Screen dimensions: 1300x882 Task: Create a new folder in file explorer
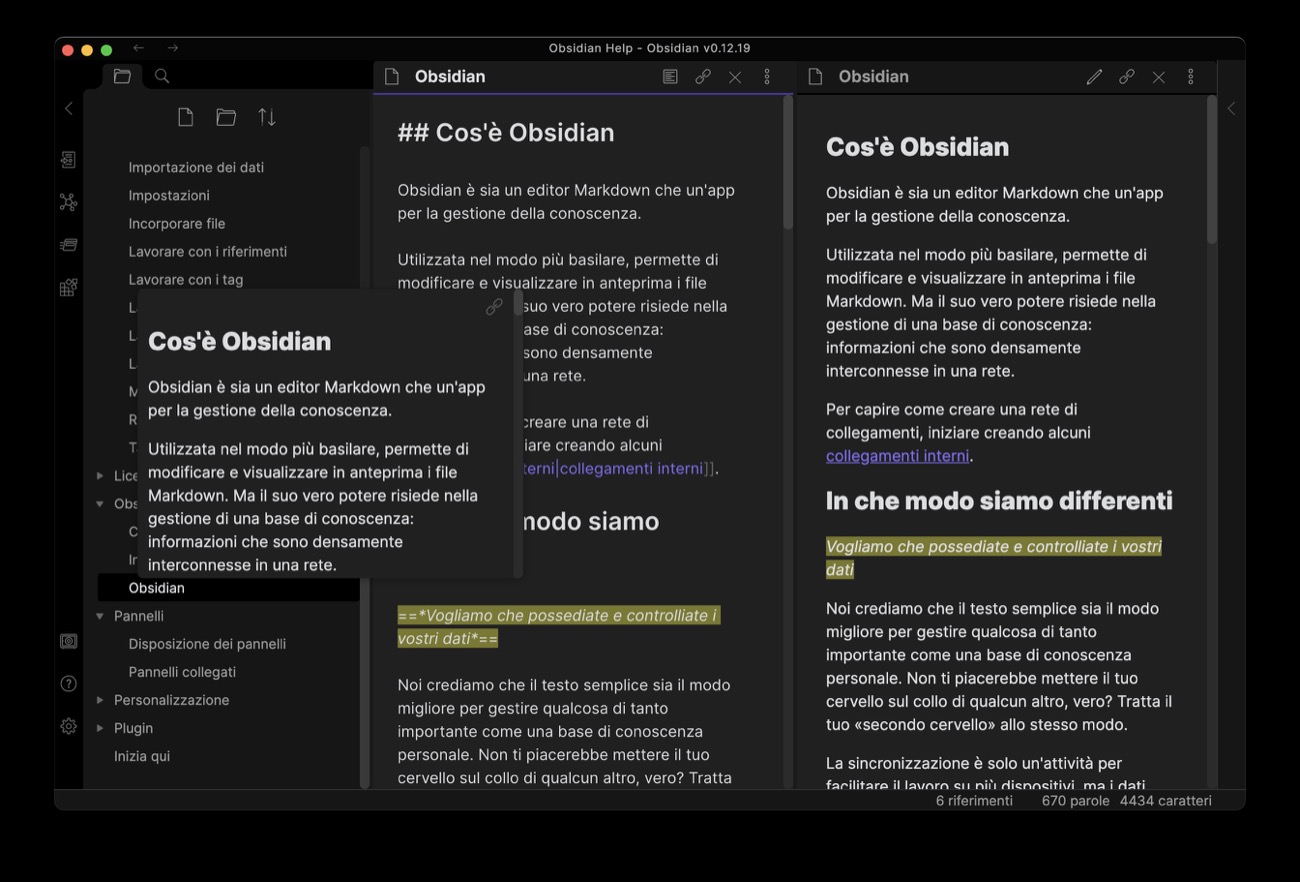click(226, 117)
